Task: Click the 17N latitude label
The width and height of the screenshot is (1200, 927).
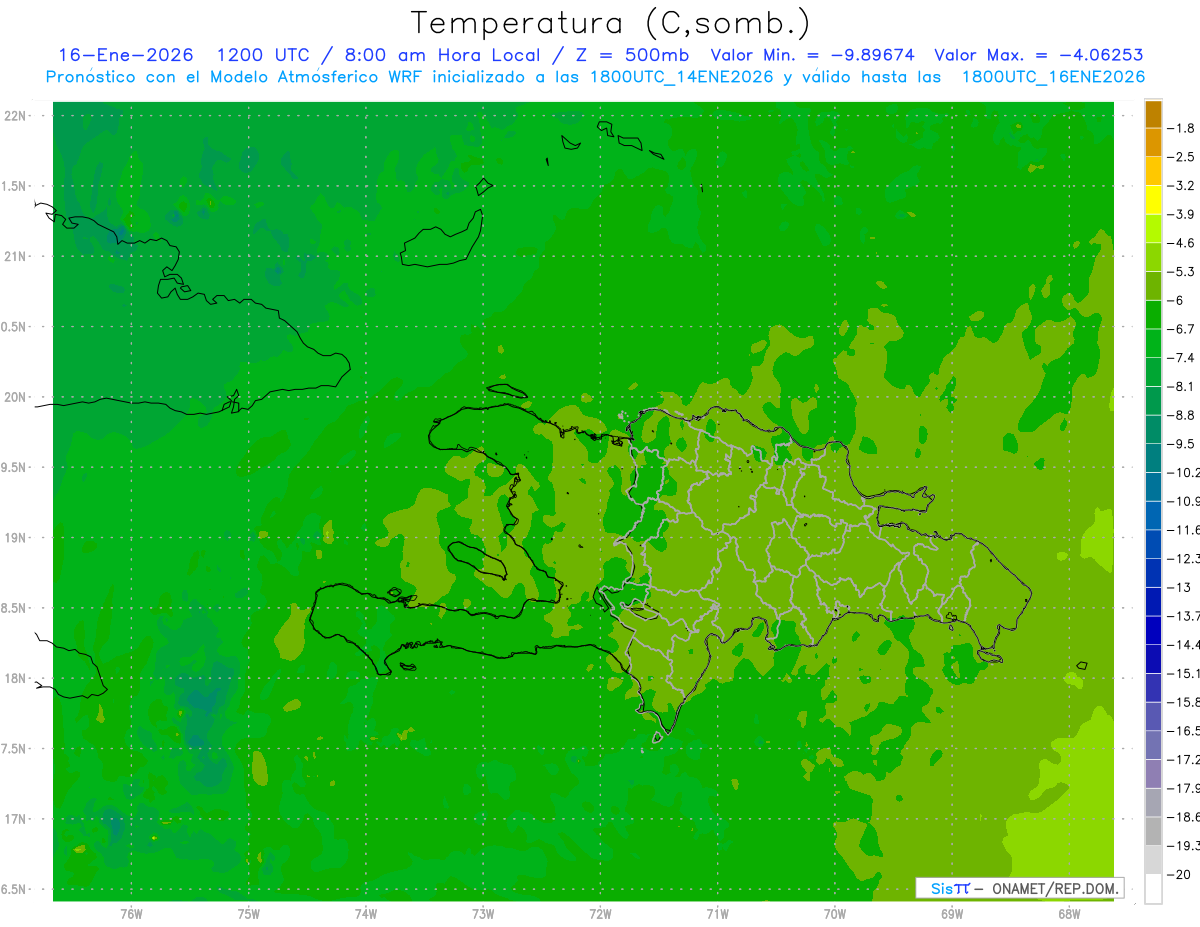Action: pyautogui.click(x=16, y=819)
